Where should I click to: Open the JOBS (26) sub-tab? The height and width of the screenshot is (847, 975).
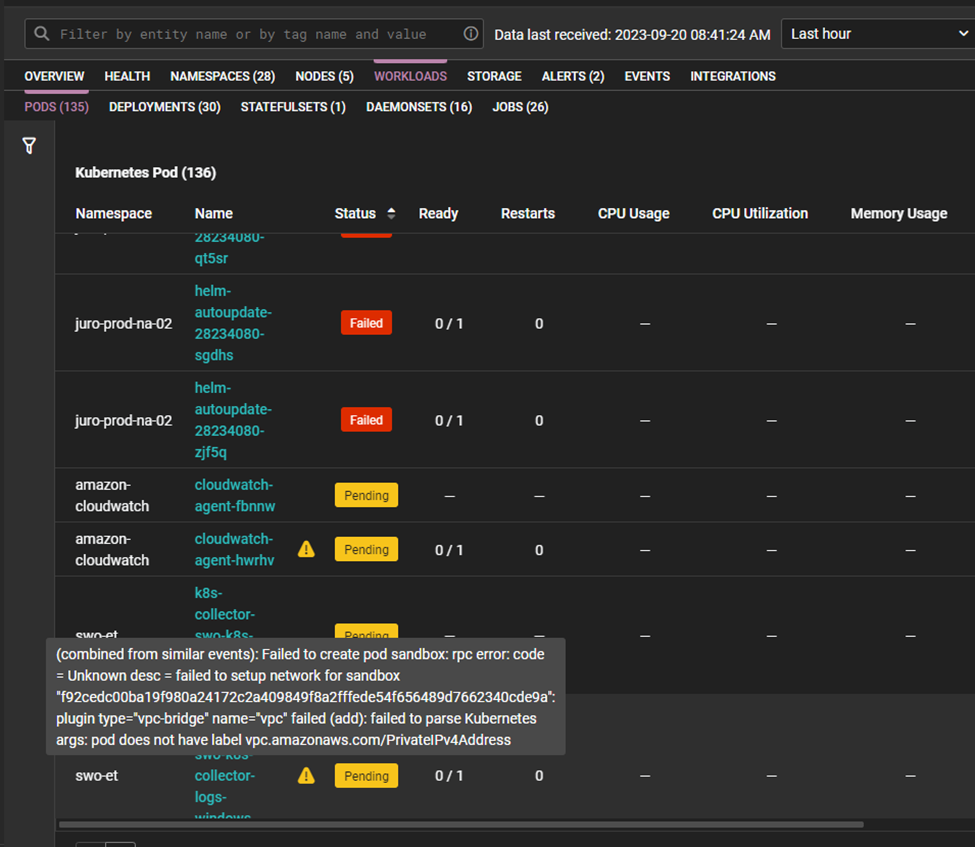(x=520, y=107)
